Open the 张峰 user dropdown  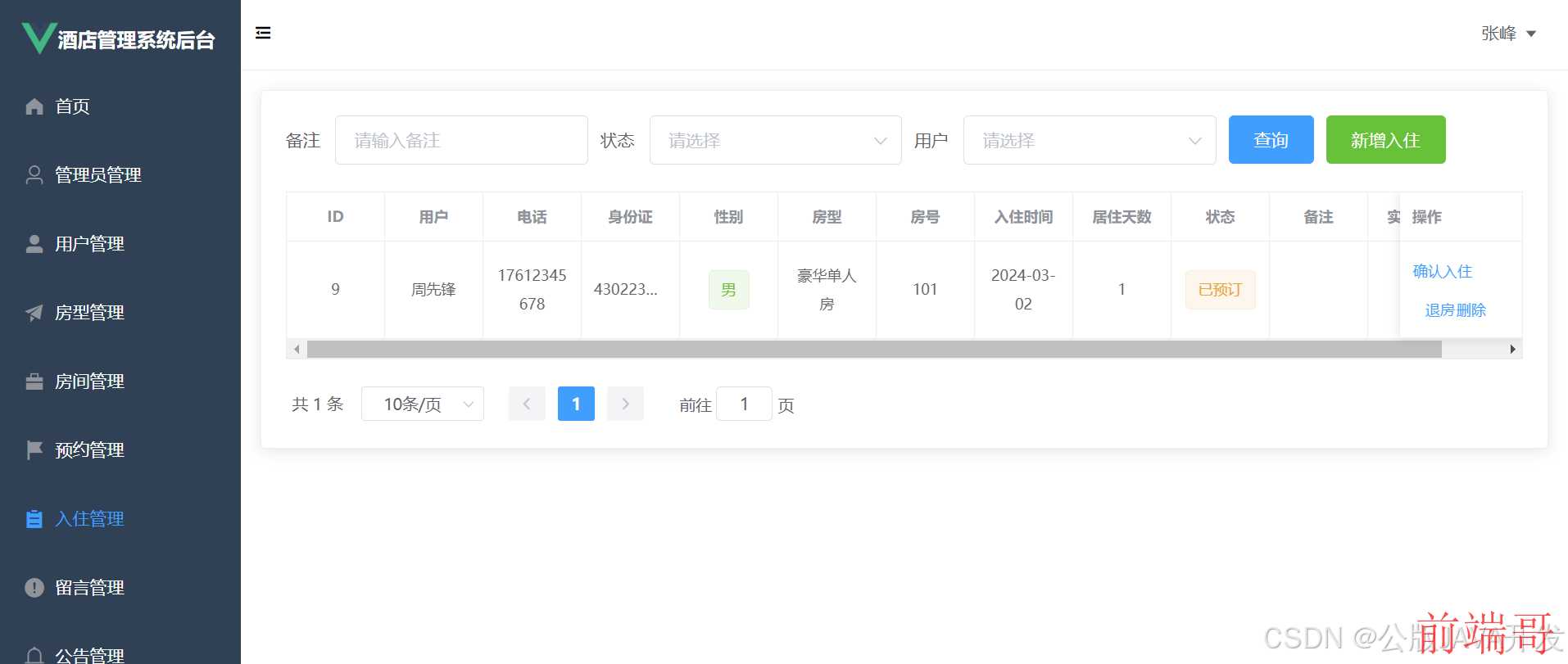coord(1508,34)
